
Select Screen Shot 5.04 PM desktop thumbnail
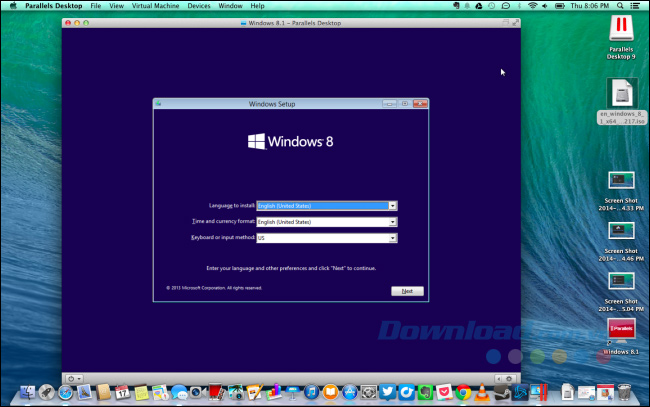621,281
